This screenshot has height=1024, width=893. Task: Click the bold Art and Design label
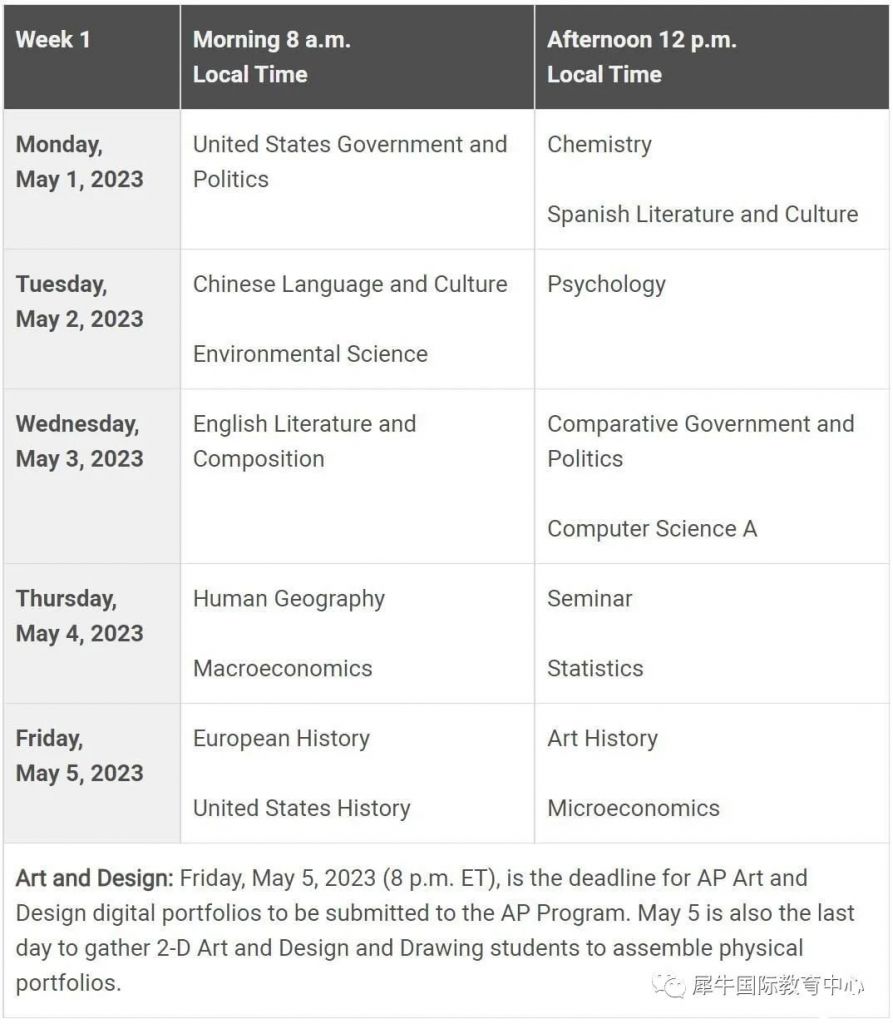(x=94, y=878)
